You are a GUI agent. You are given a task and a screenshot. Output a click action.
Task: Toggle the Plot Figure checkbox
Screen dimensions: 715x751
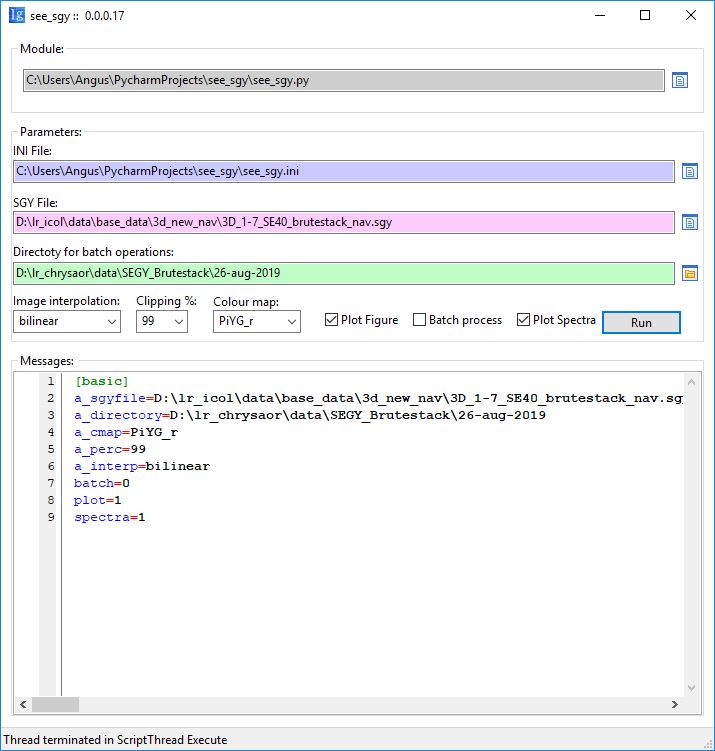(332, 320)
